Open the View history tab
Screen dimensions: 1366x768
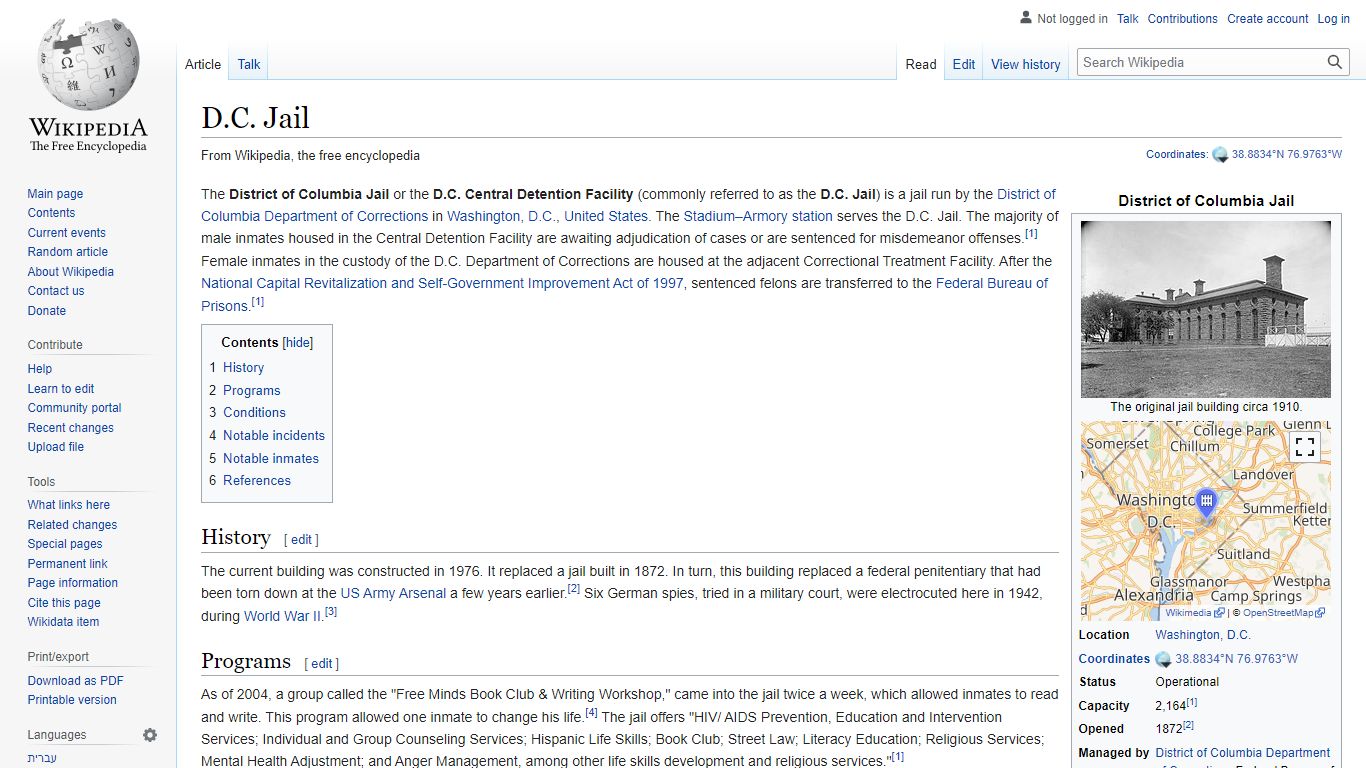coord(1026,64)
